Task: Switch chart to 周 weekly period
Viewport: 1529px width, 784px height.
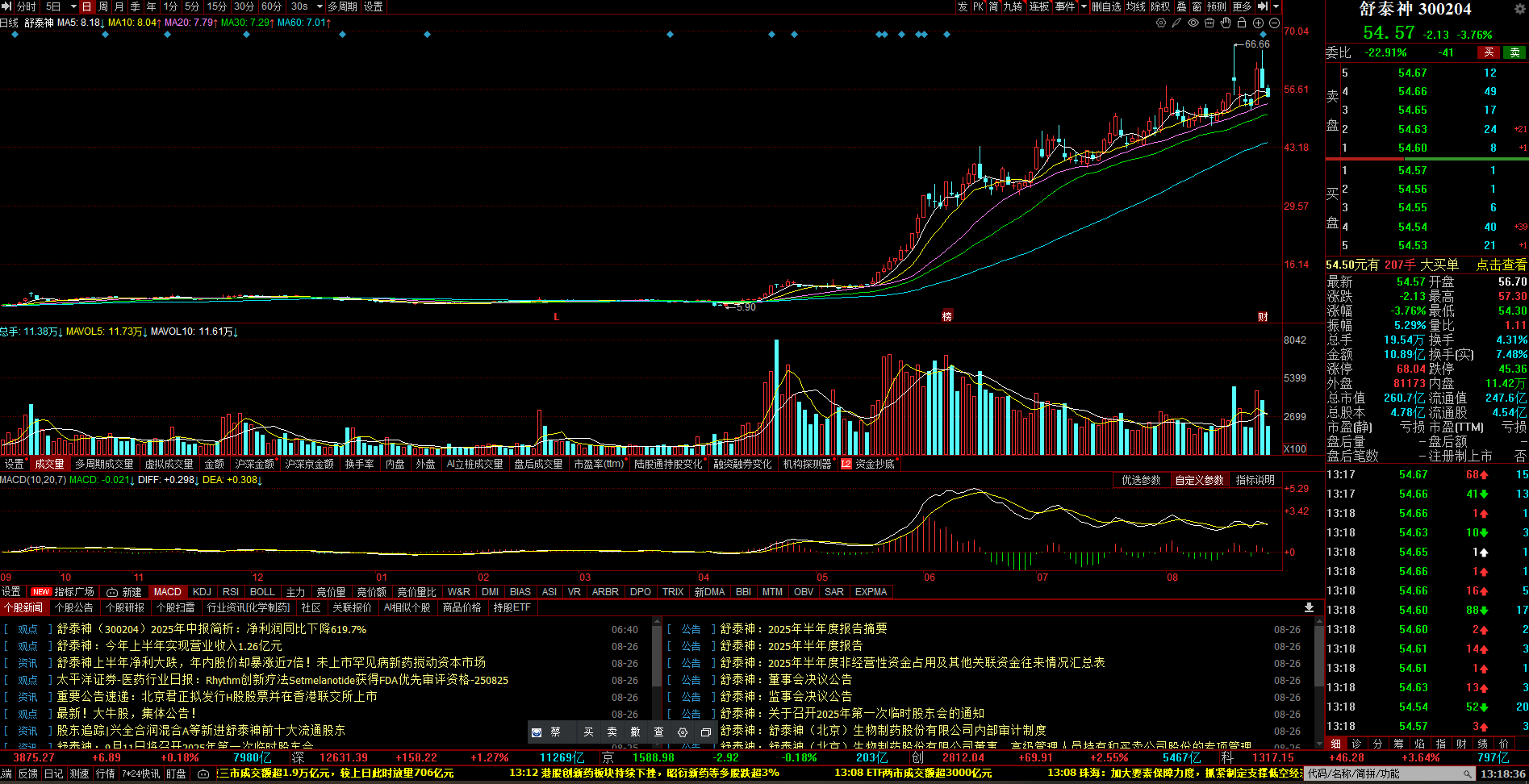Action: (x=103, y=6)
